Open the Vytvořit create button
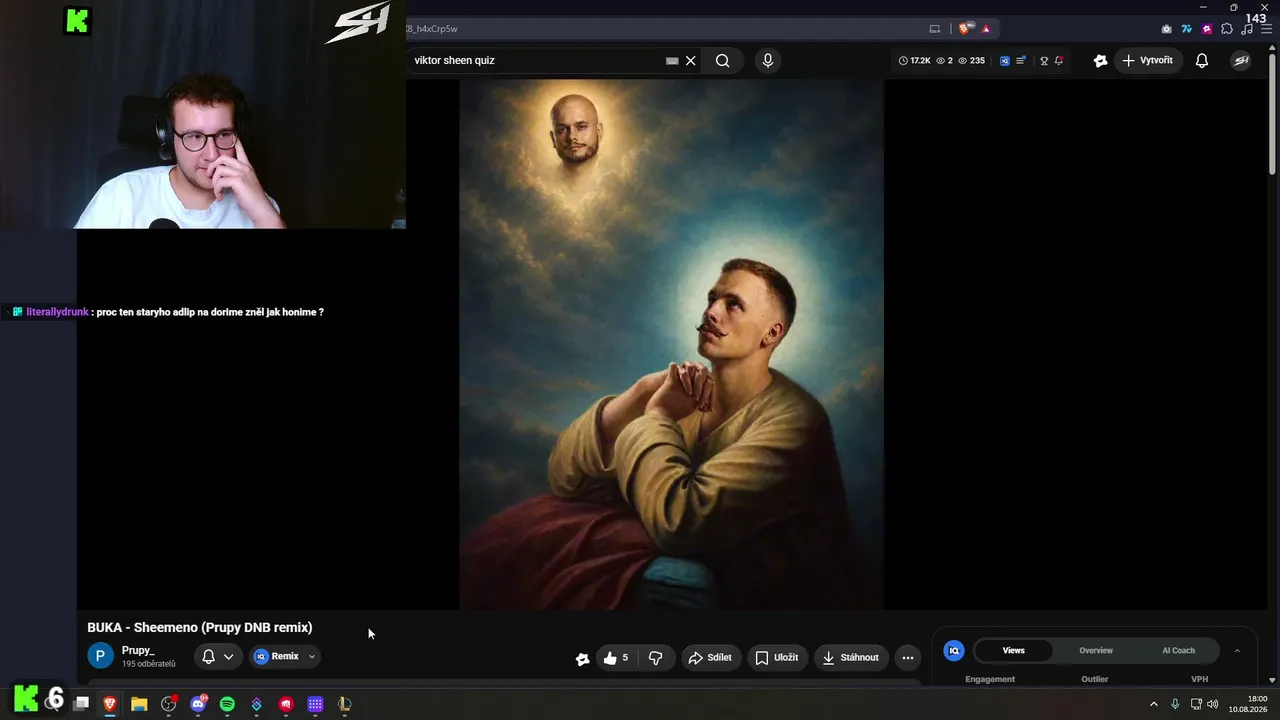 (x=1147, y=60)
